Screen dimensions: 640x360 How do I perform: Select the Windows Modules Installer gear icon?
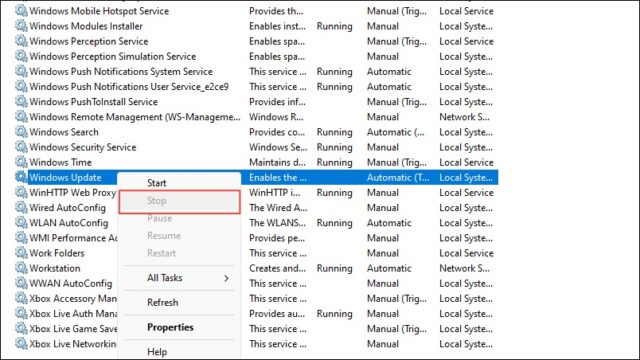(x=21, y=26)
